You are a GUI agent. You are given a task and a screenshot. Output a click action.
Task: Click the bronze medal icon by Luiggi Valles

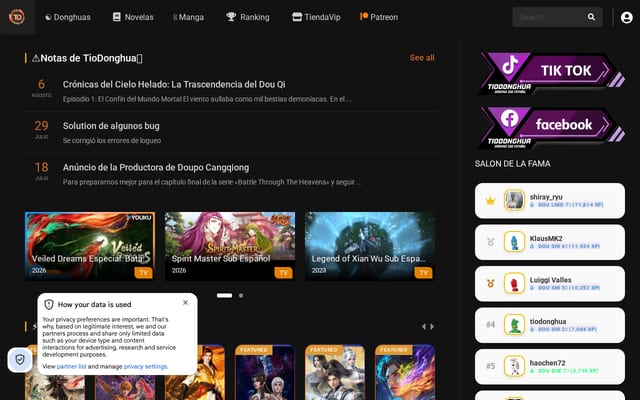point(491,284)
